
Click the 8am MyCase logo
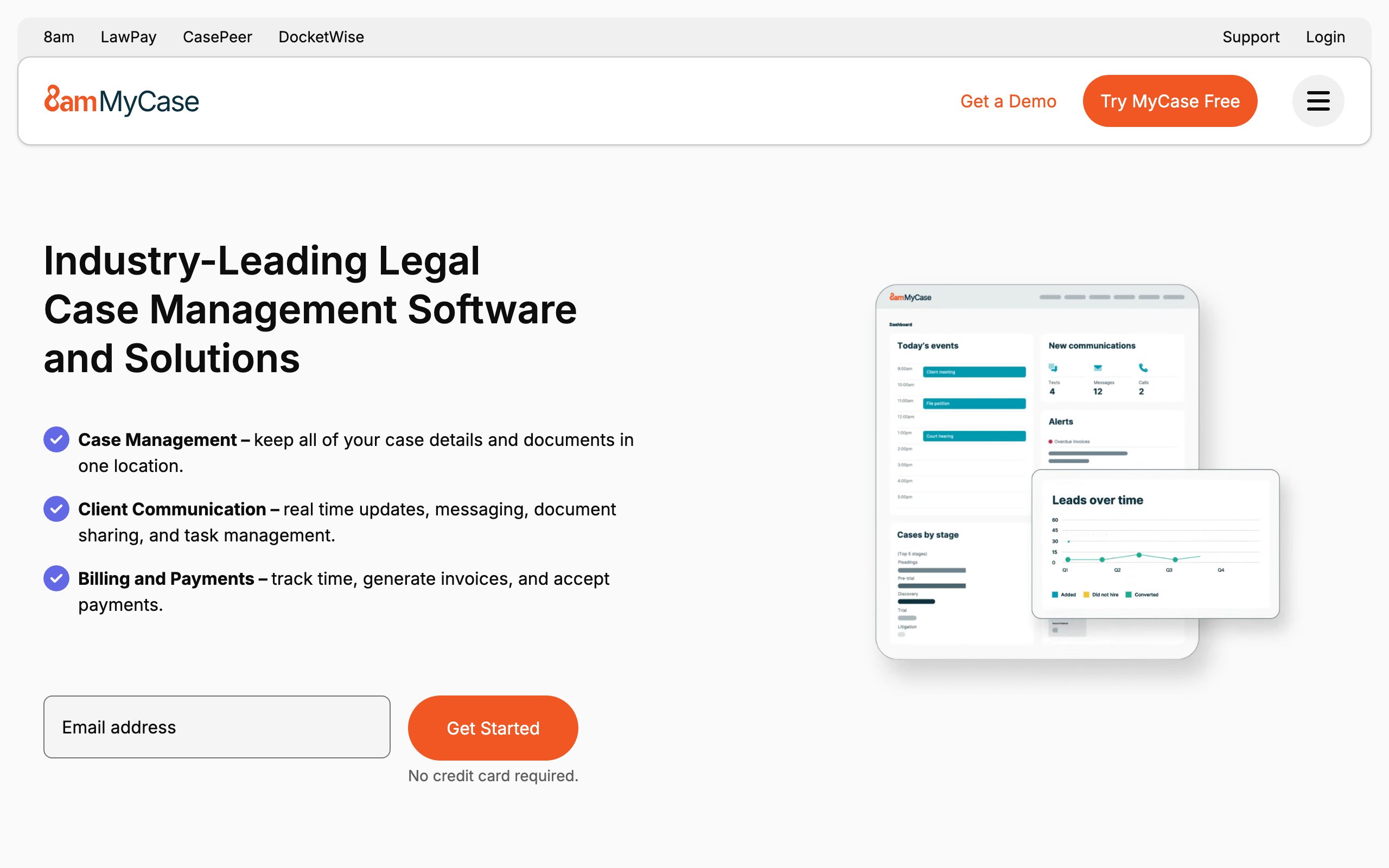click(x=122, y=101)
